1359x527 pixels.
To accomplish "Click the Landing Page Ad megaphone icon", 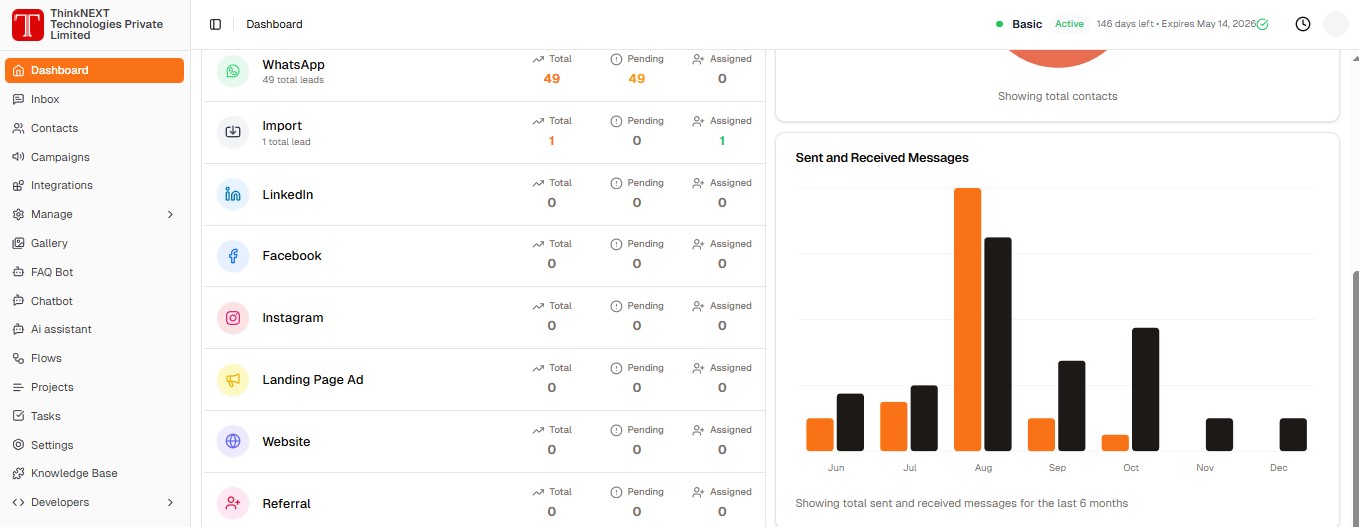I will tap(233, 380).
